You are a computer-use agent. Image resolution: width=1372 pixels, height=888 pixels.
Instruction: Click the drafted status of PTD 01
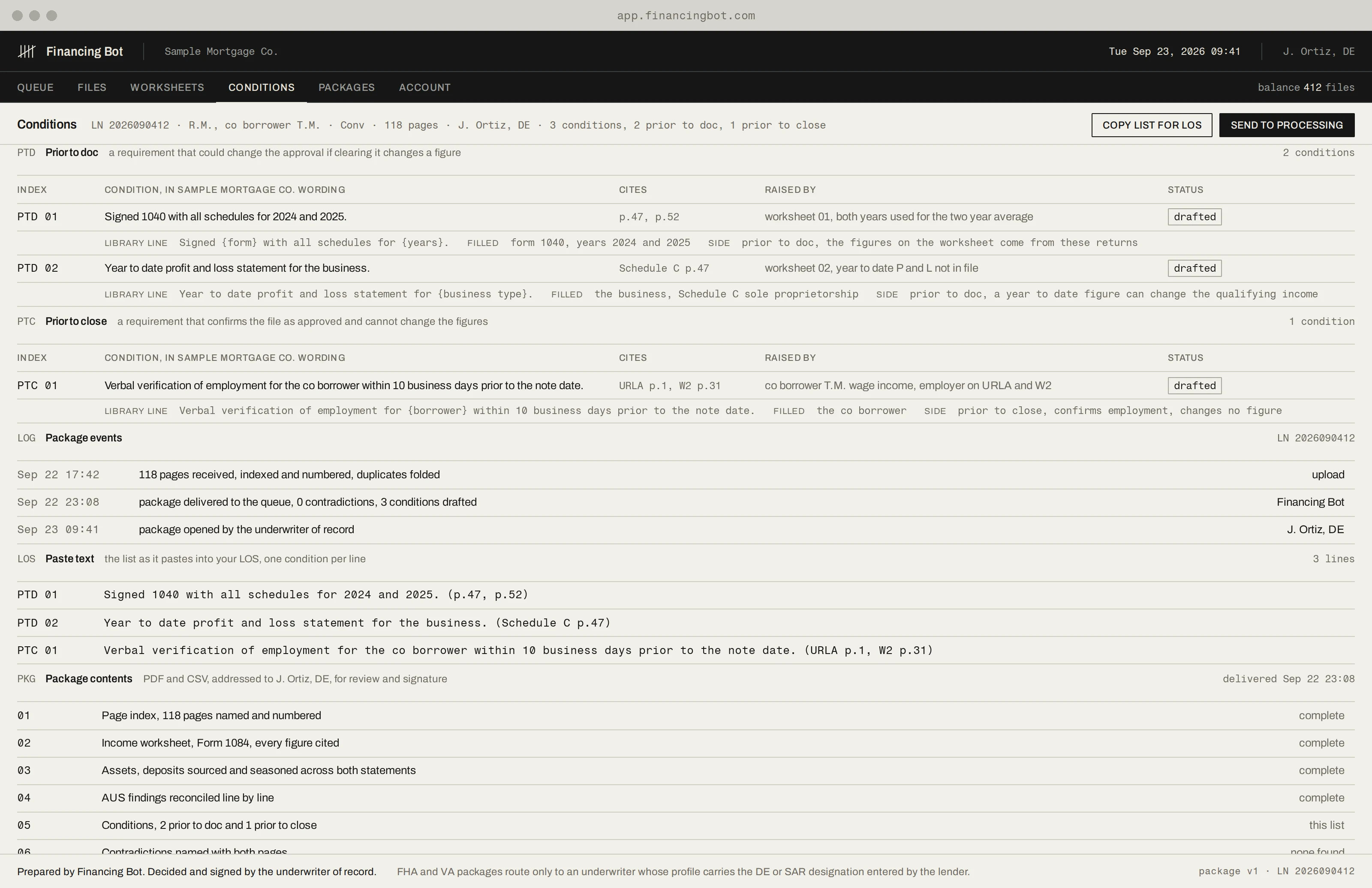1194,217
